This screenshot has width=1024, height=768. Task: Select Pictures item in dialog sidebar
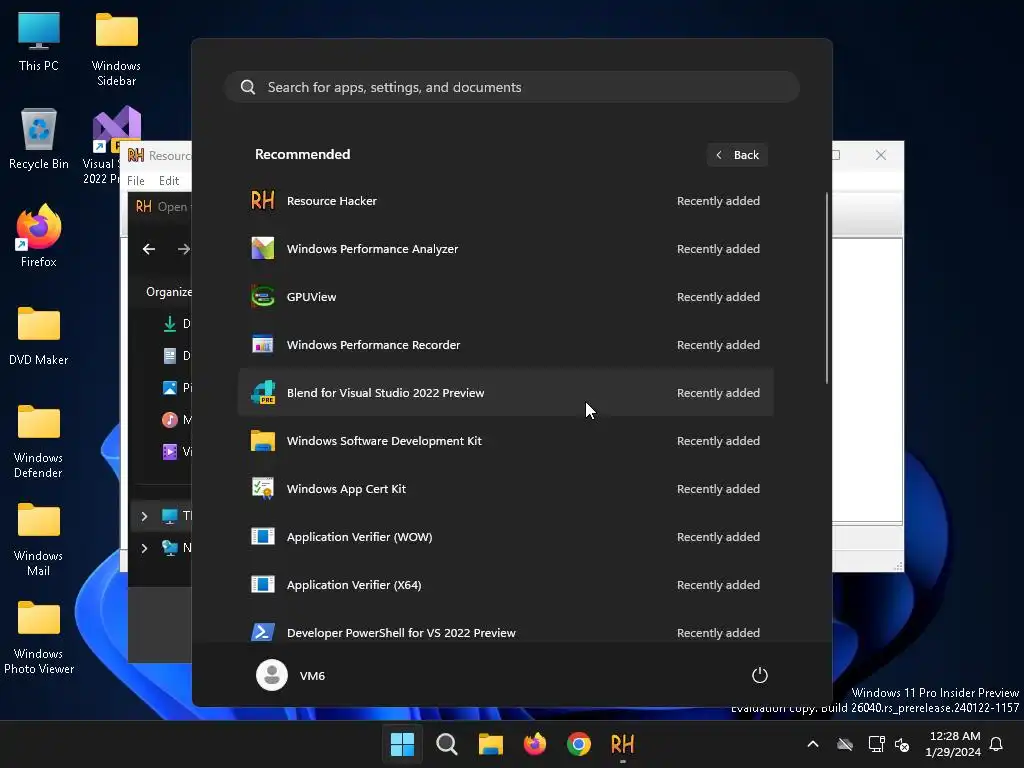click(176, 387)
